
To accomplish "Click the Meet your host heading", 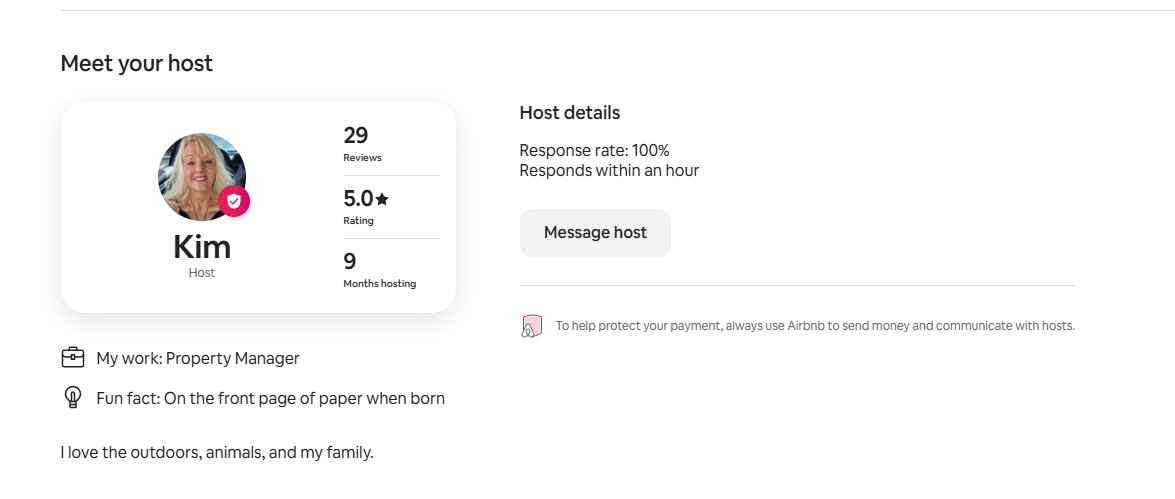I will 136,63.
